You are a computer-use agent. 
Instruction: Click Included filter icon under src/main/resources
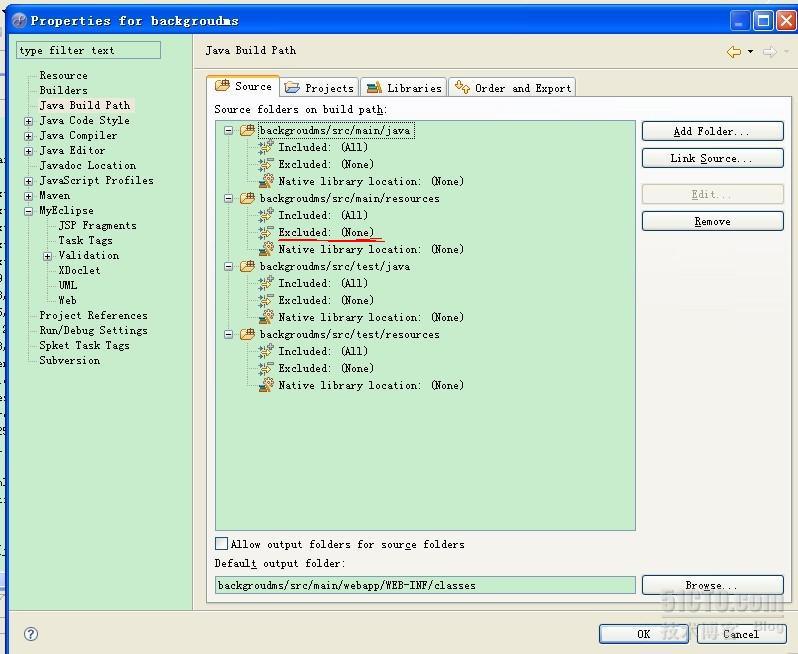(266, 215)
